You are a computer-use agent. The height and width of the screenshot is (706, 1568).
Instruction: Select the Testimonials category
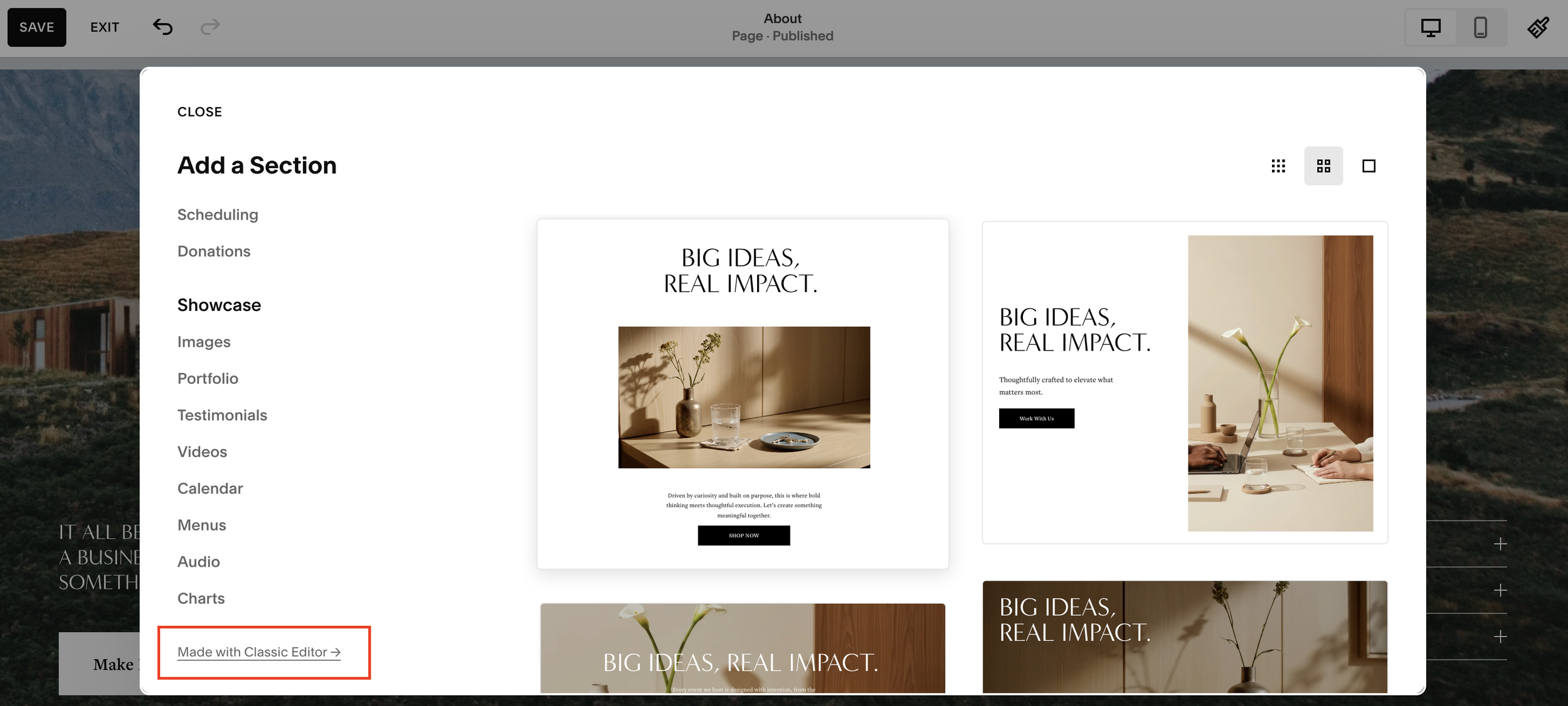click(222, 414)
